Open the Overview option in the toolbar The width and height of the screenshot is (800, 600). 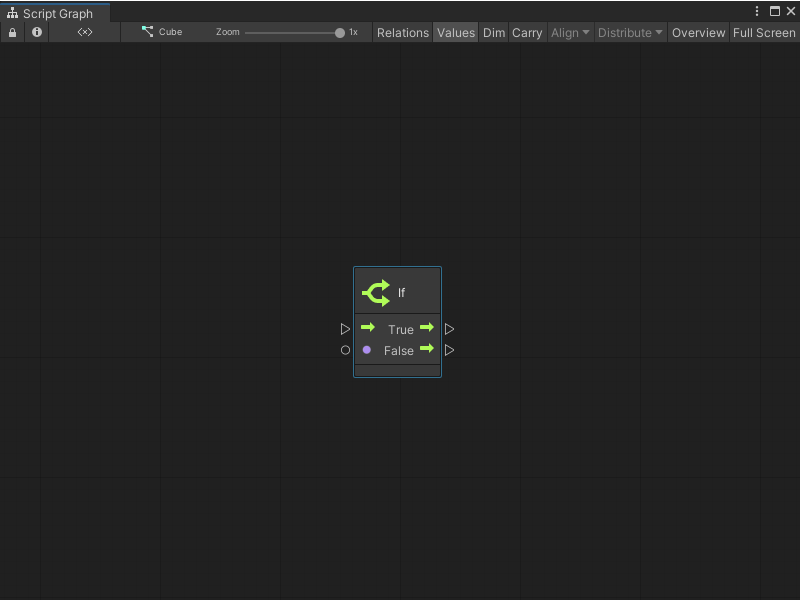(x=698, y=32)
